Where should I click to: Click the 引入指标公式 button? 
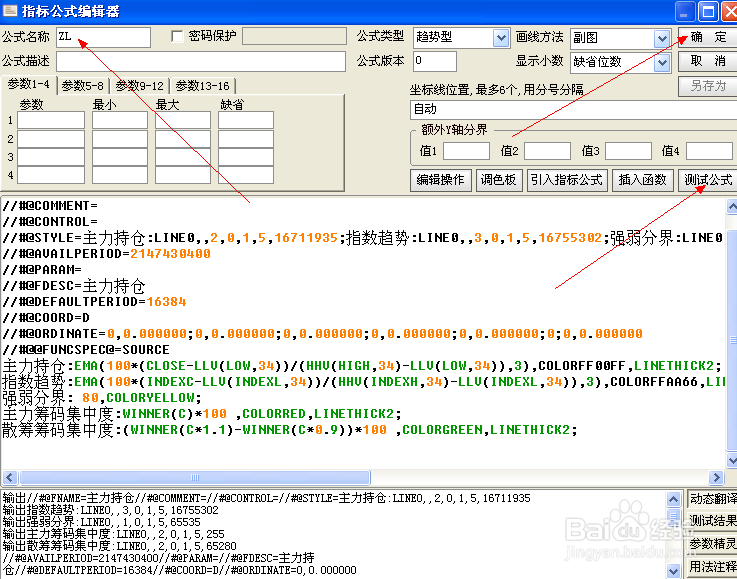coord(567,180)
